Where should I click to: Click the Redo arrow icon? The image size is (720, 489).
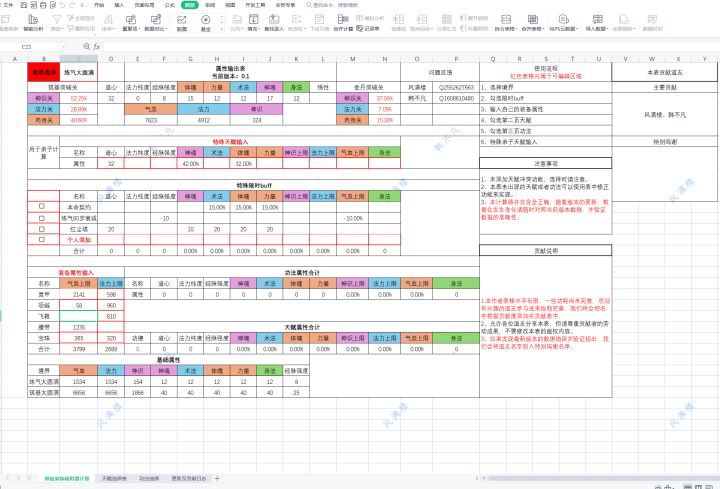point(73,5)
